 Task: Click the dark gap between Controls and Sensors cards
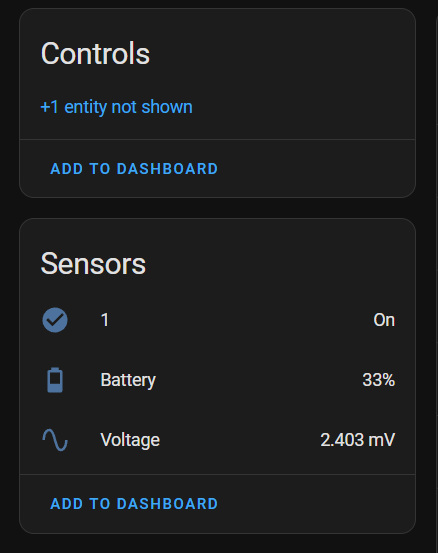pos(217,208)
